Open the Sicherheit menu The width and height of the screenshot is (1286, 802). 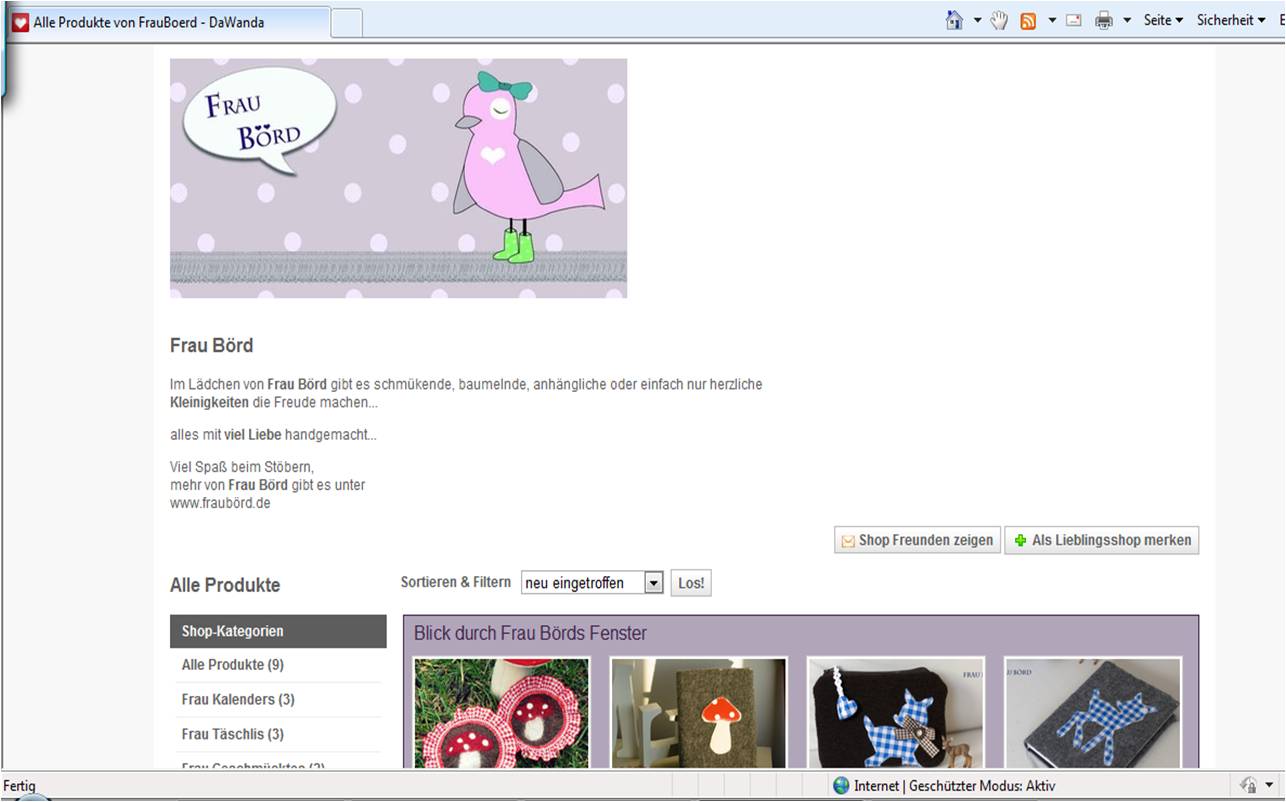1231,20
